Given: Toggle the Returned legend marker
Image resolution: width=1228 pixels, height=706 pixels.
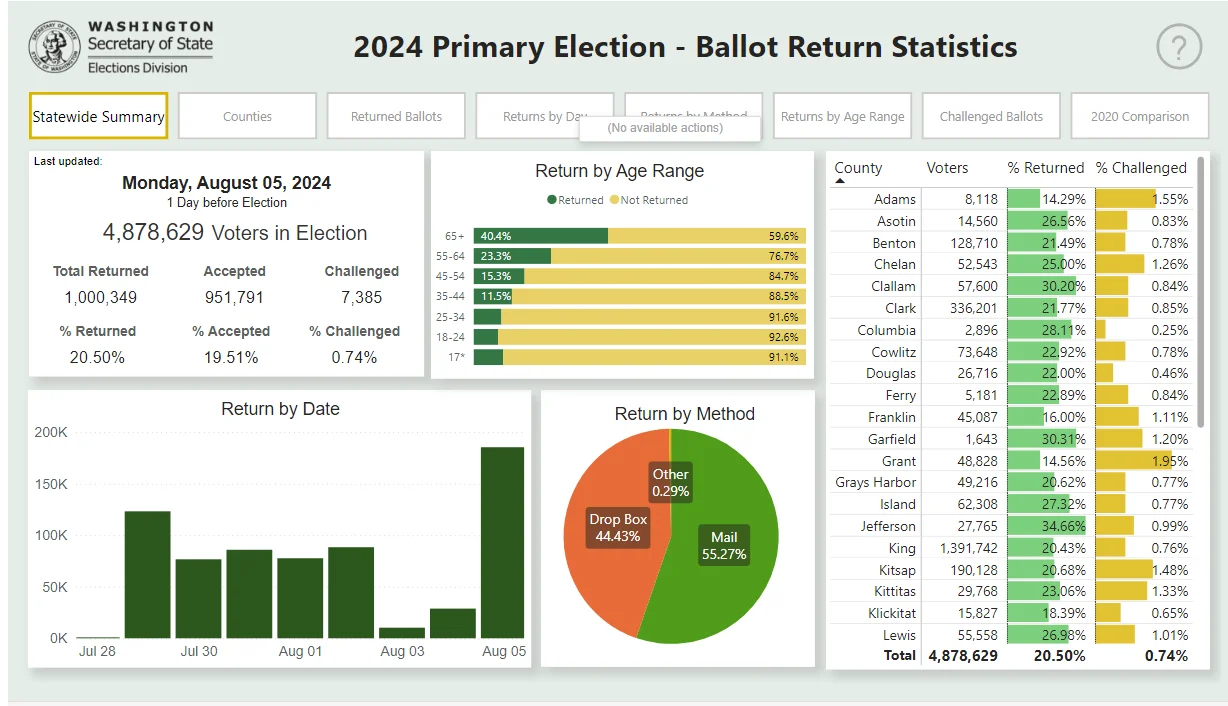Looking at the screenshot, I should click(x=552, y=200).
